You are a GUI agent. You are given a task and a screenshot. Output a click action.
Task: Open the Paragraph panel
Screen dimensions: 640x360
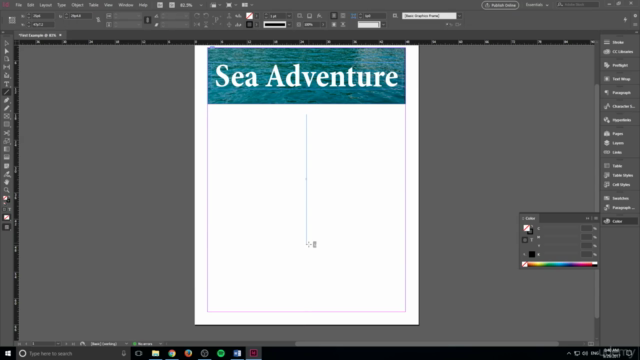coord(619,93)
